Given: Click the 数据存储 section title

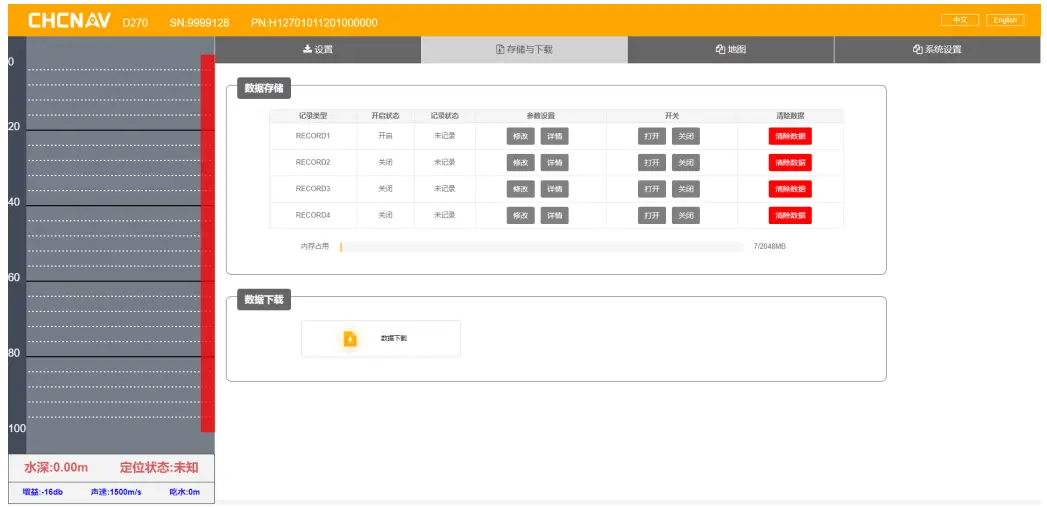Looking at the screenshot, I should click(264, 88).
